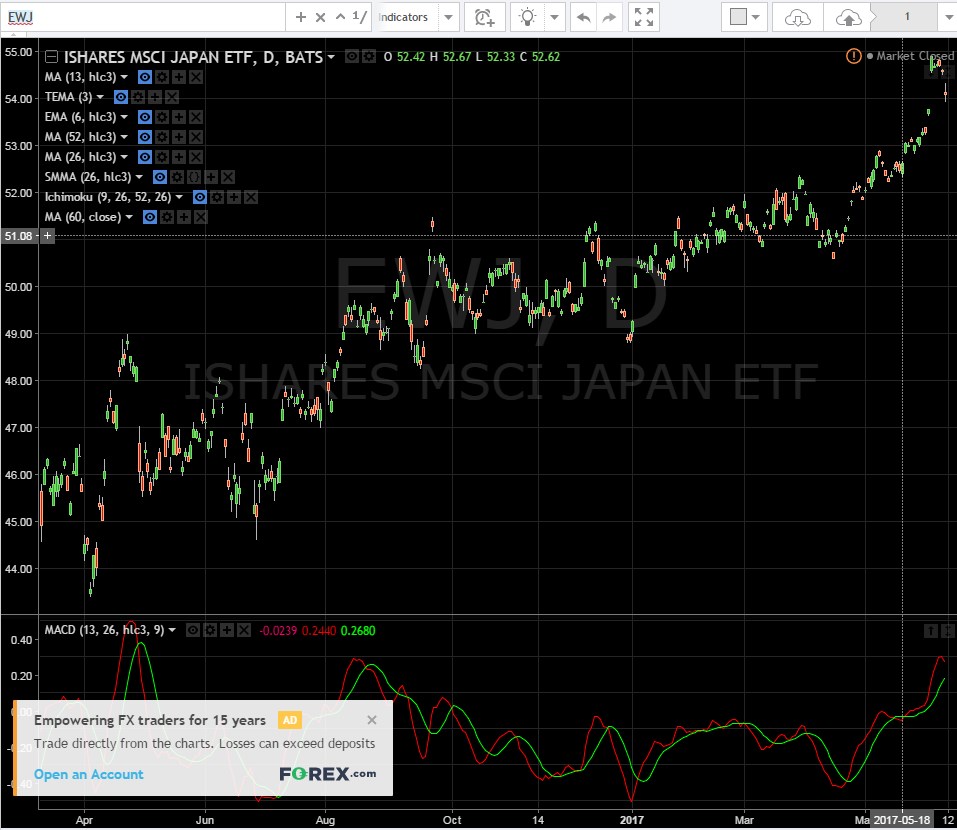957x830 pixels.
Task: Hide the MA (52, hlc3) indicator
Action: (x=145, y=137)
